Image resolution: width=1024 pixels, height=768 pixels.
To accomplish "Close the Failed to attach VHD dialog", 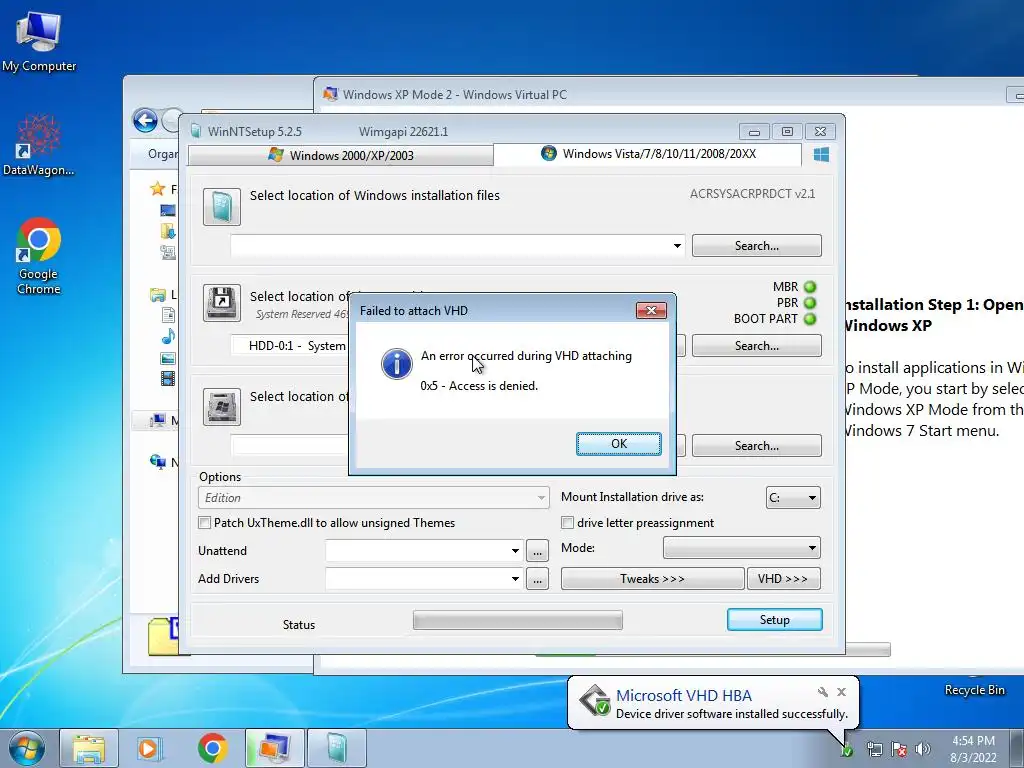I will coord(651,310).
